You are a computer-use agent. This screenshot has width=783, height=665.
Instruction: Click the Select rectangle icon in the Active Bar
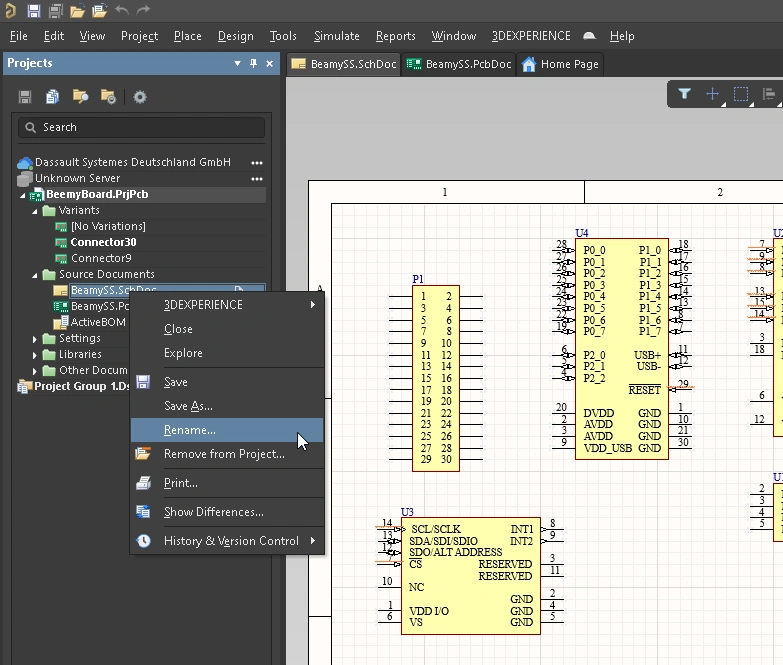click(741, 94)
